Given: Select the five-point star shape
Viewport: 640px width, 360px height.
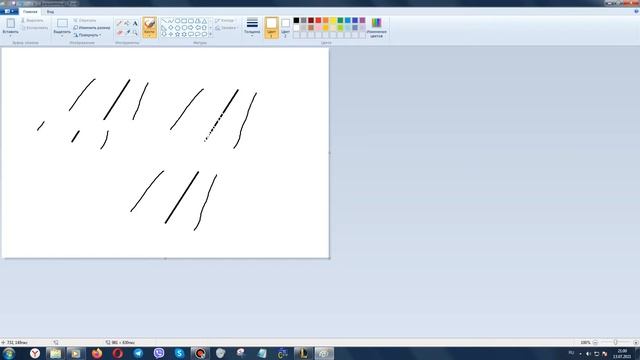Looking at the screenshot, I should [178, 35].
